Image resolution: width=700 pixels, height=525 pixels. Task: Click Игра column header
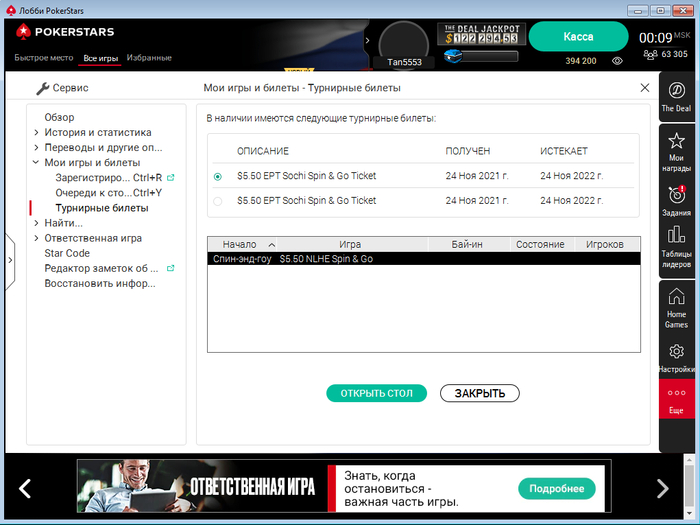pos(350,245)
